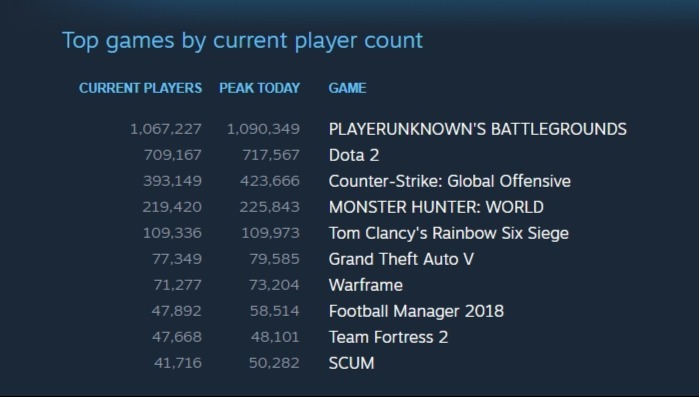Click the Team Fortress 2 link
The height and width of the screenshot is (397, 699).
pyautogui.click(x=388, y=337)
